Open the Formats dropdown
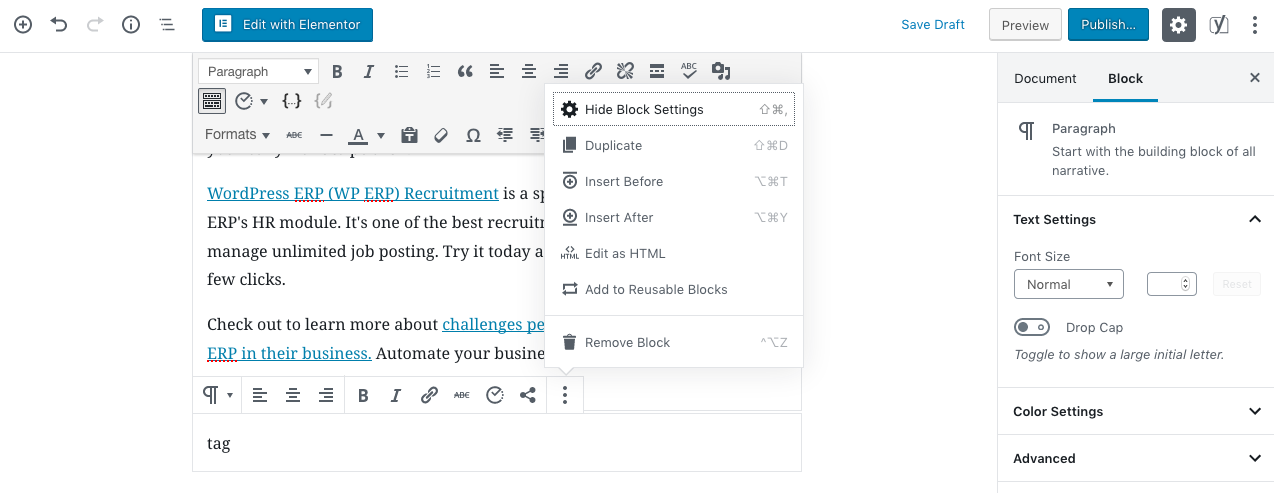 tap(237, 134)
